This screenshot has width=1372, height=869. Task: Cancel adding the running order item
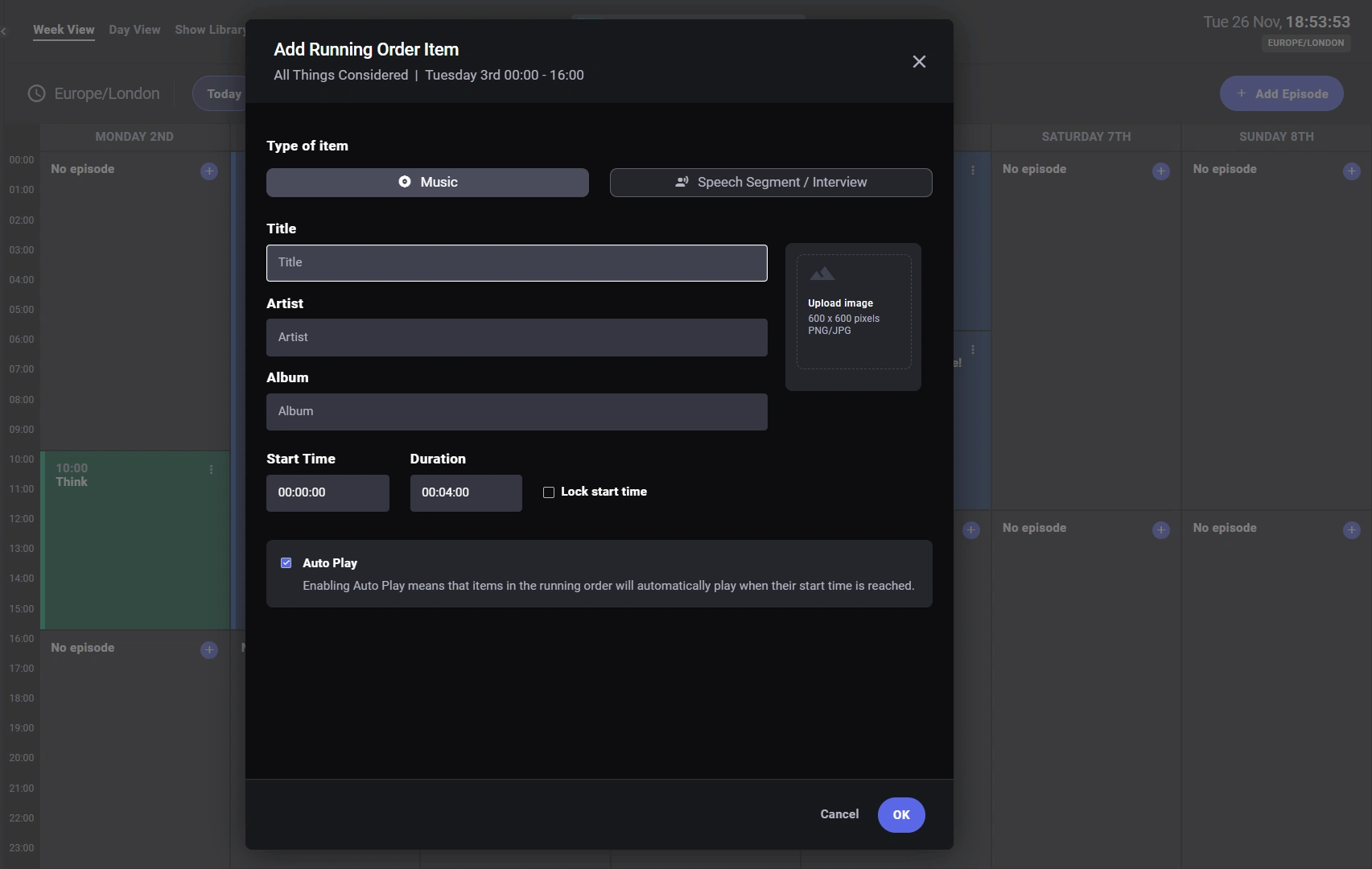pyautogui.click(x=839, y=814)
